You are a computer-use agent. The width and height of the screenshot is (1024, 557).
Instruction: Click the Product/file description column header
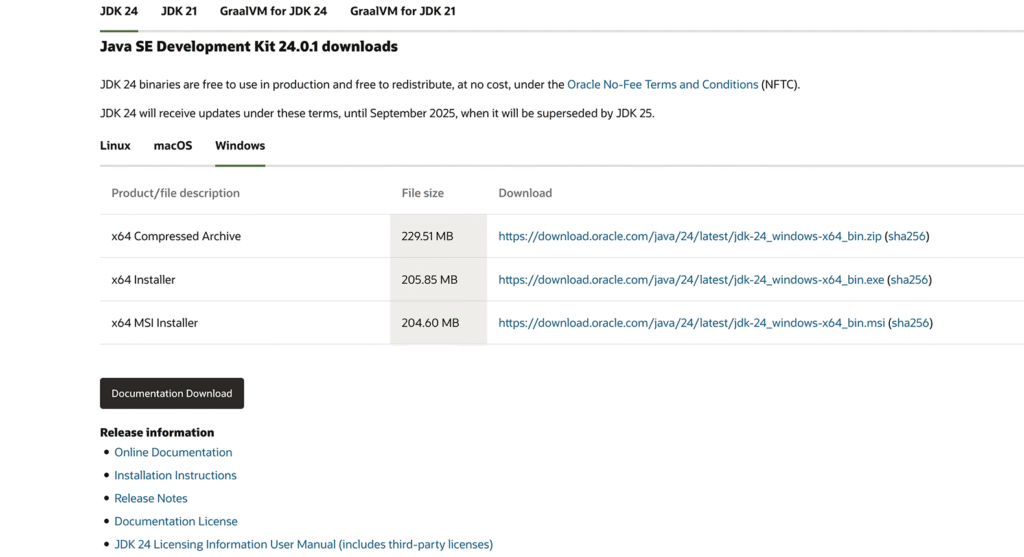[175, 193]
